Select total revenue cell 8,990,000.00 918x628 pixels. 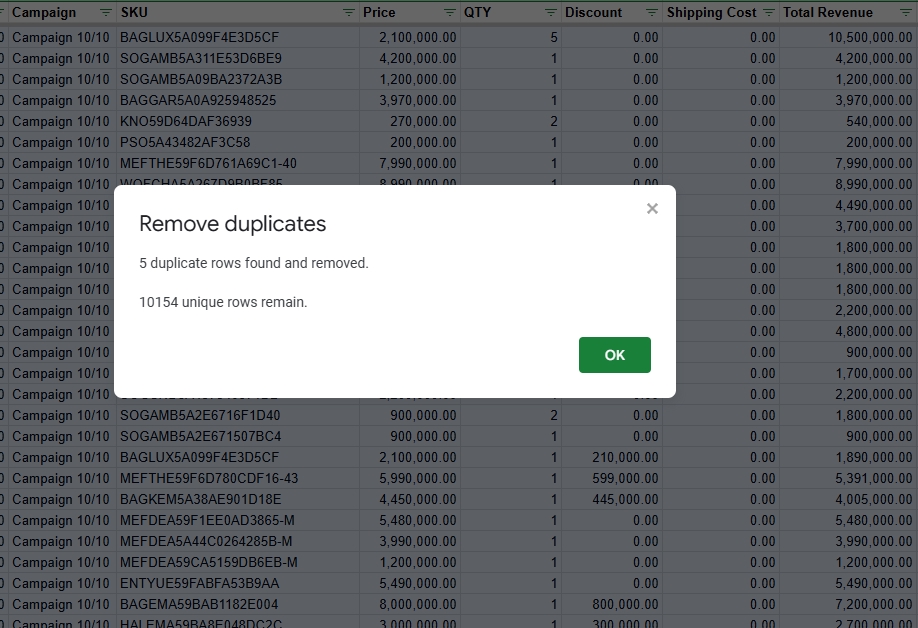coord(848,185)
